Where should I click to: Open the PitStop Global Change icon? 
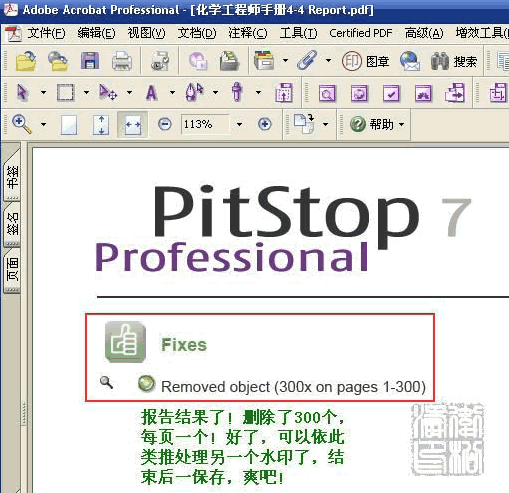tap(359, 93)
